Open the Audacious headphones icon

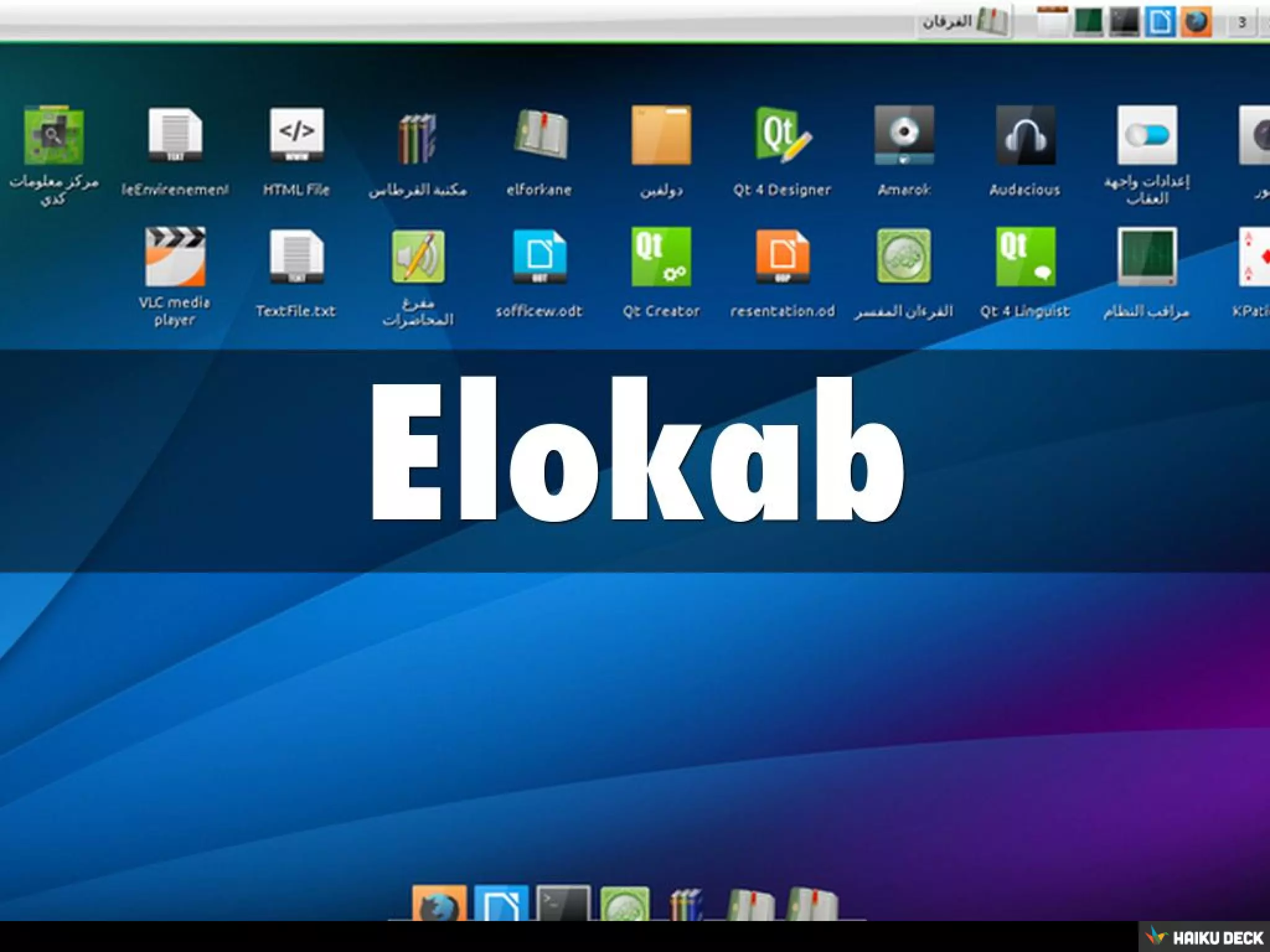point(1025,136)
